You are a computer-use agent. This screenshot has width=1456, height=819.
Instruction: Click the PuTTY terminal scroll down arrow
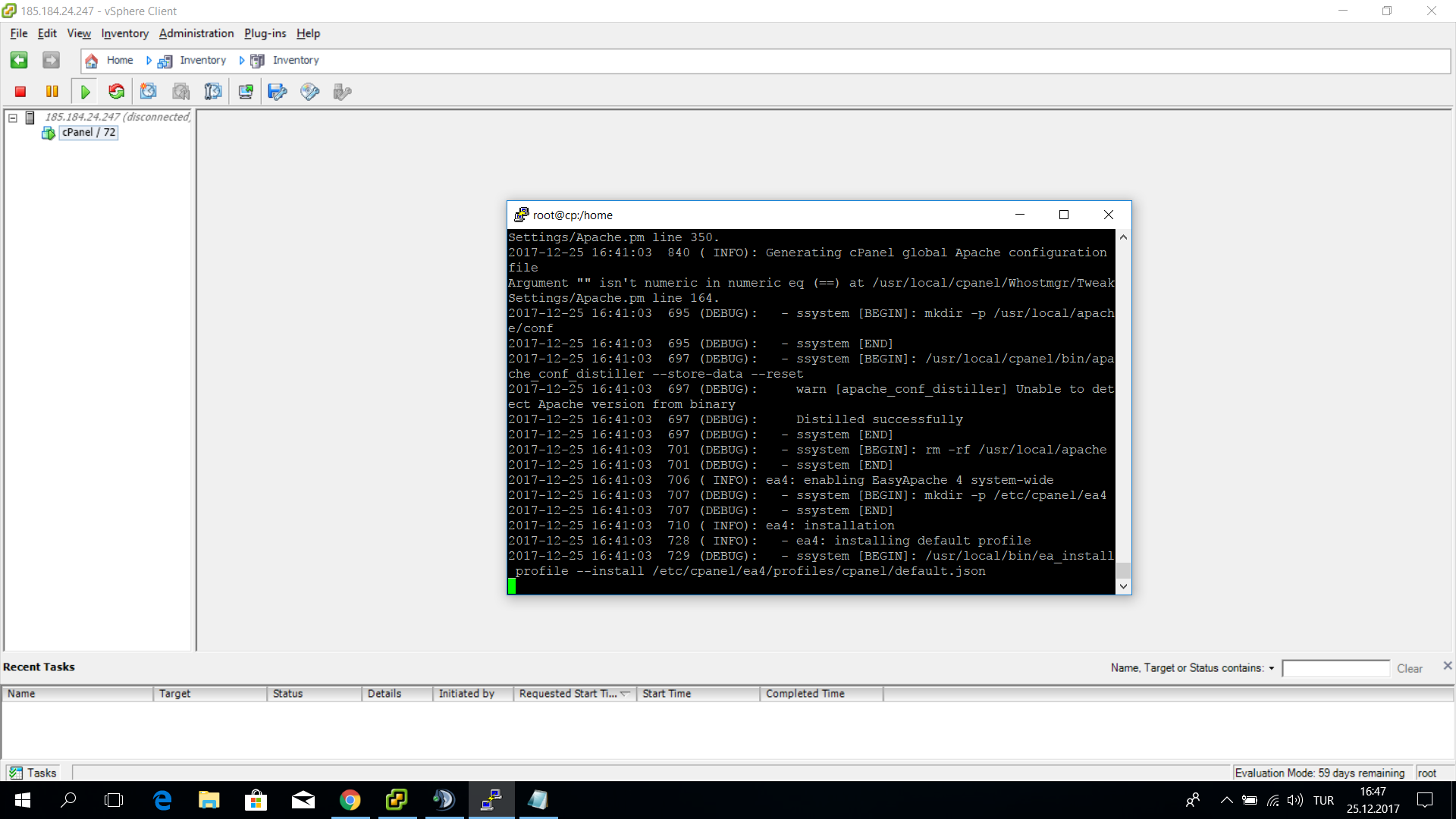[x=1123, y=586]
